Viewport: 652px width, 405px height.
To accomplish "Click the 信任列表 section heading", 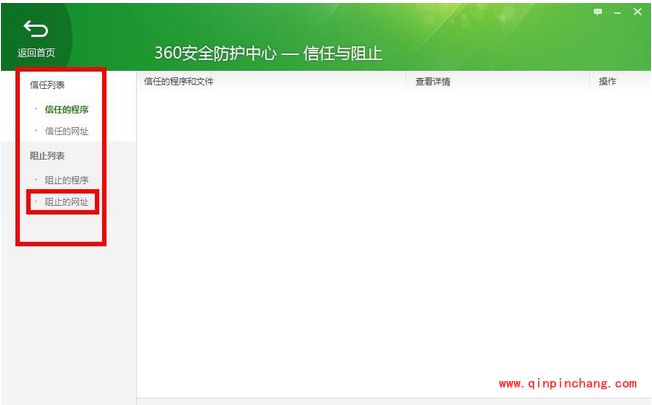I will coord(47,85).
